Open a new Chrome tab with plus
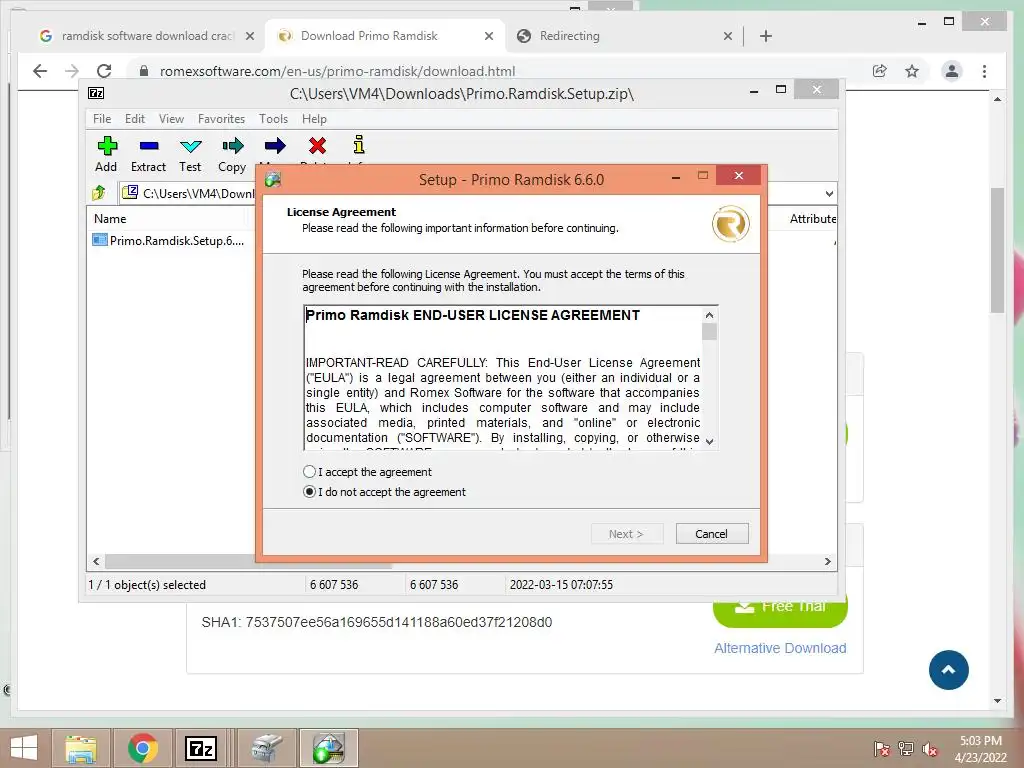 pyautogui.click(x=766, y=36)
